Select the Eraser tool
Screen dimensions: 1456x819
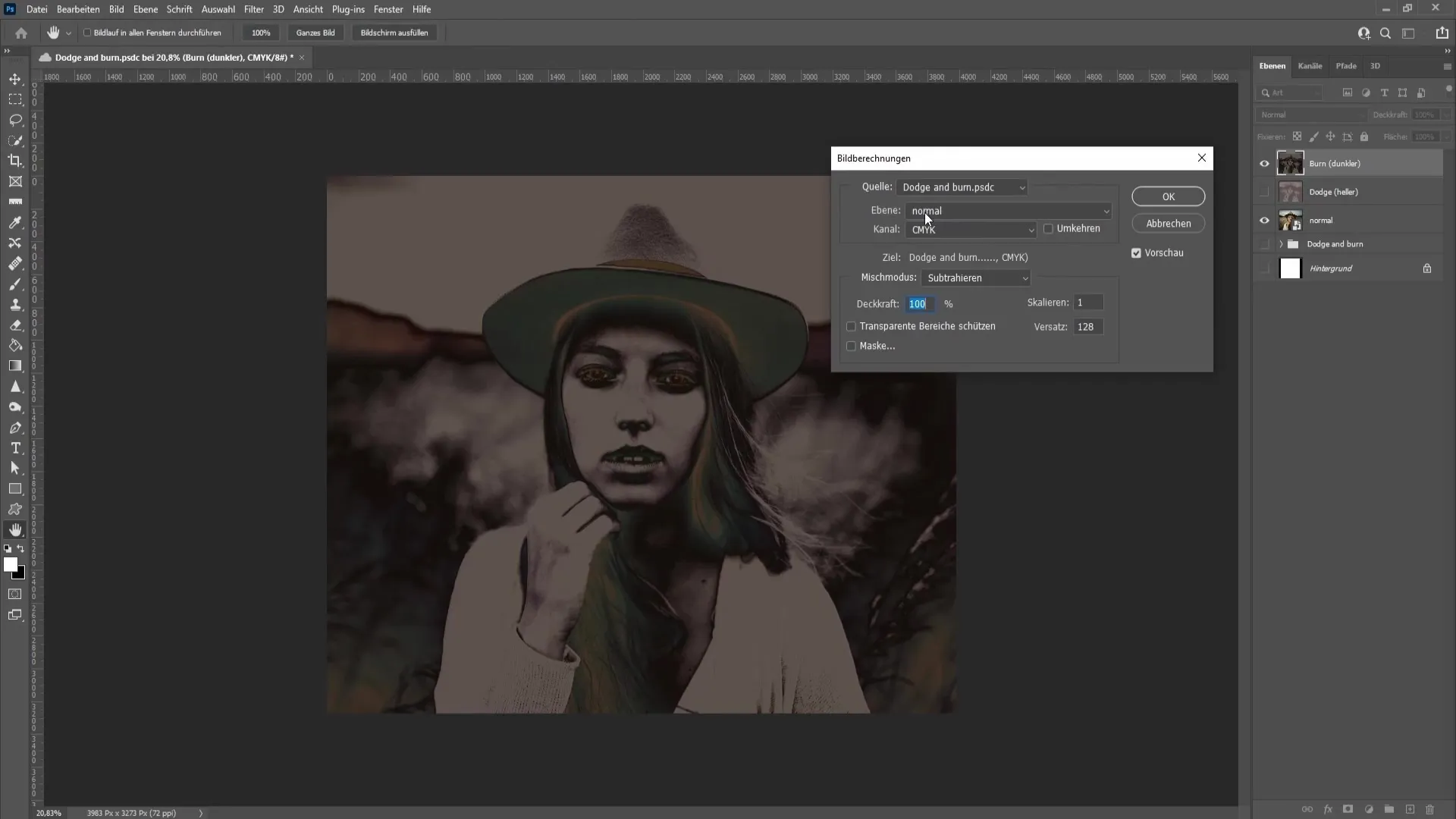tap(15, 325)
